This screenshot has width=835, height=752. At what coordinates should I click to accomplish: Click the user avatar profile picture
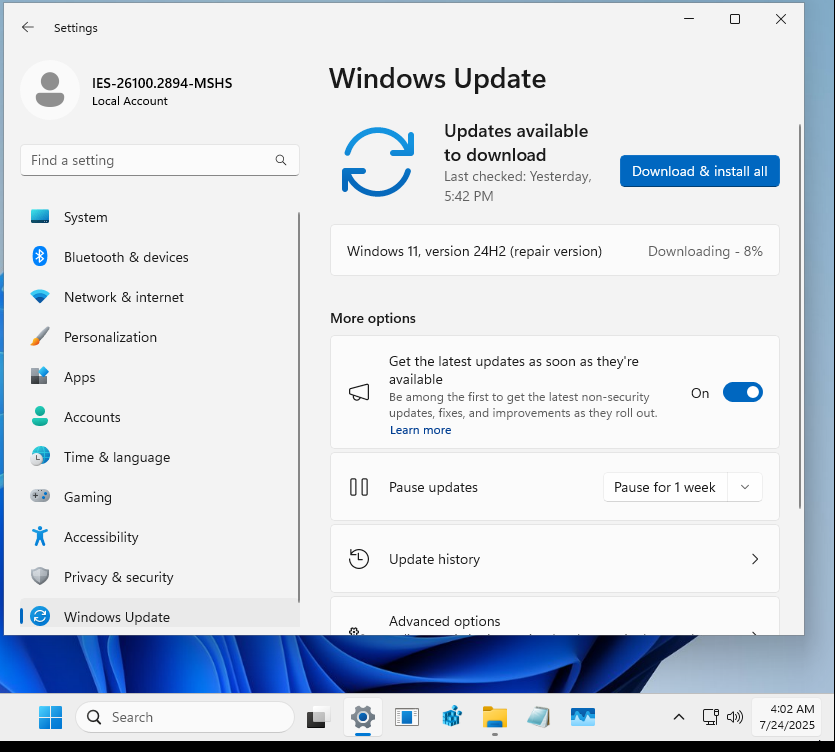click(x=50, y=90)
